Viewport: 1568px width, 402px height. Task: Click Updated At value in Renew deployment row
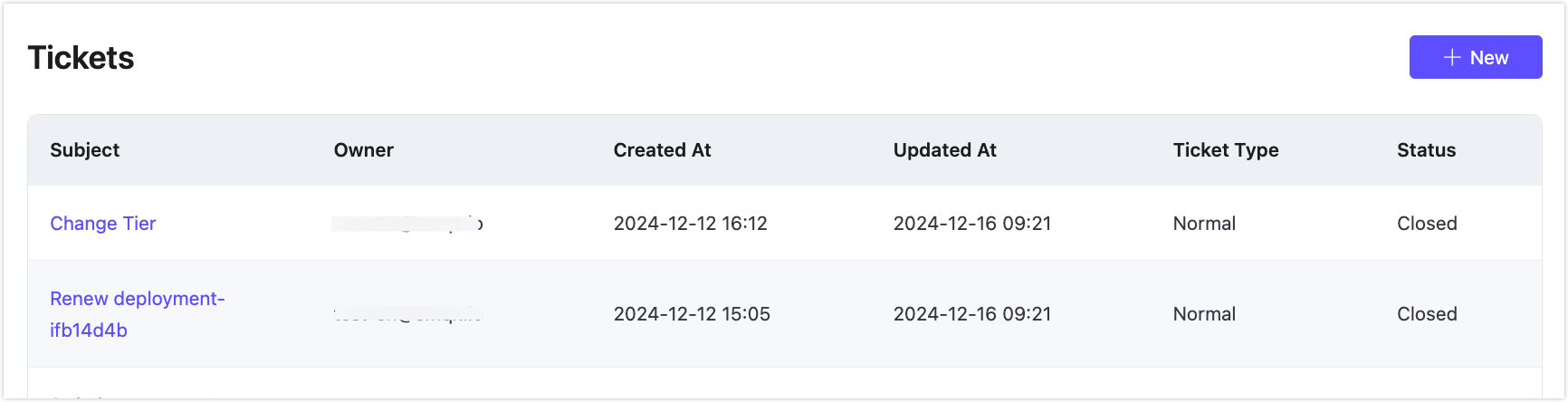(972, 314)
